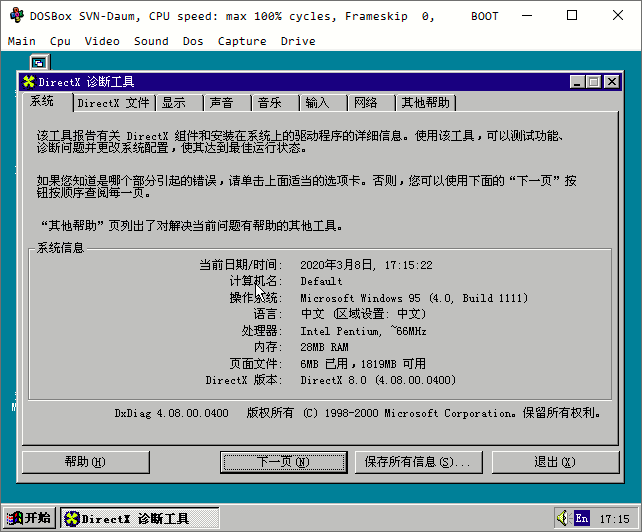Click the processor value Intel Pentium, ~66MHz
The width and height of the screenshot is (642, 532).
[x=363, y=331]
